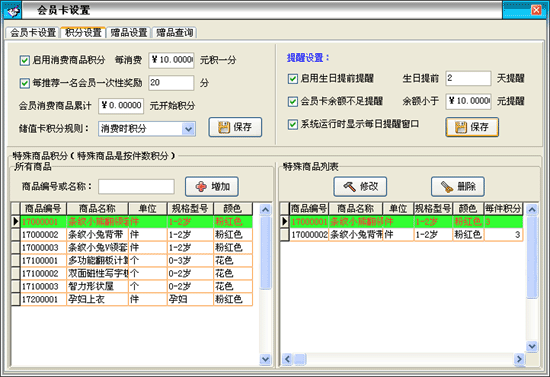Click the row pointer arrow in 特殊商品列表 grid

coord(285,221)
